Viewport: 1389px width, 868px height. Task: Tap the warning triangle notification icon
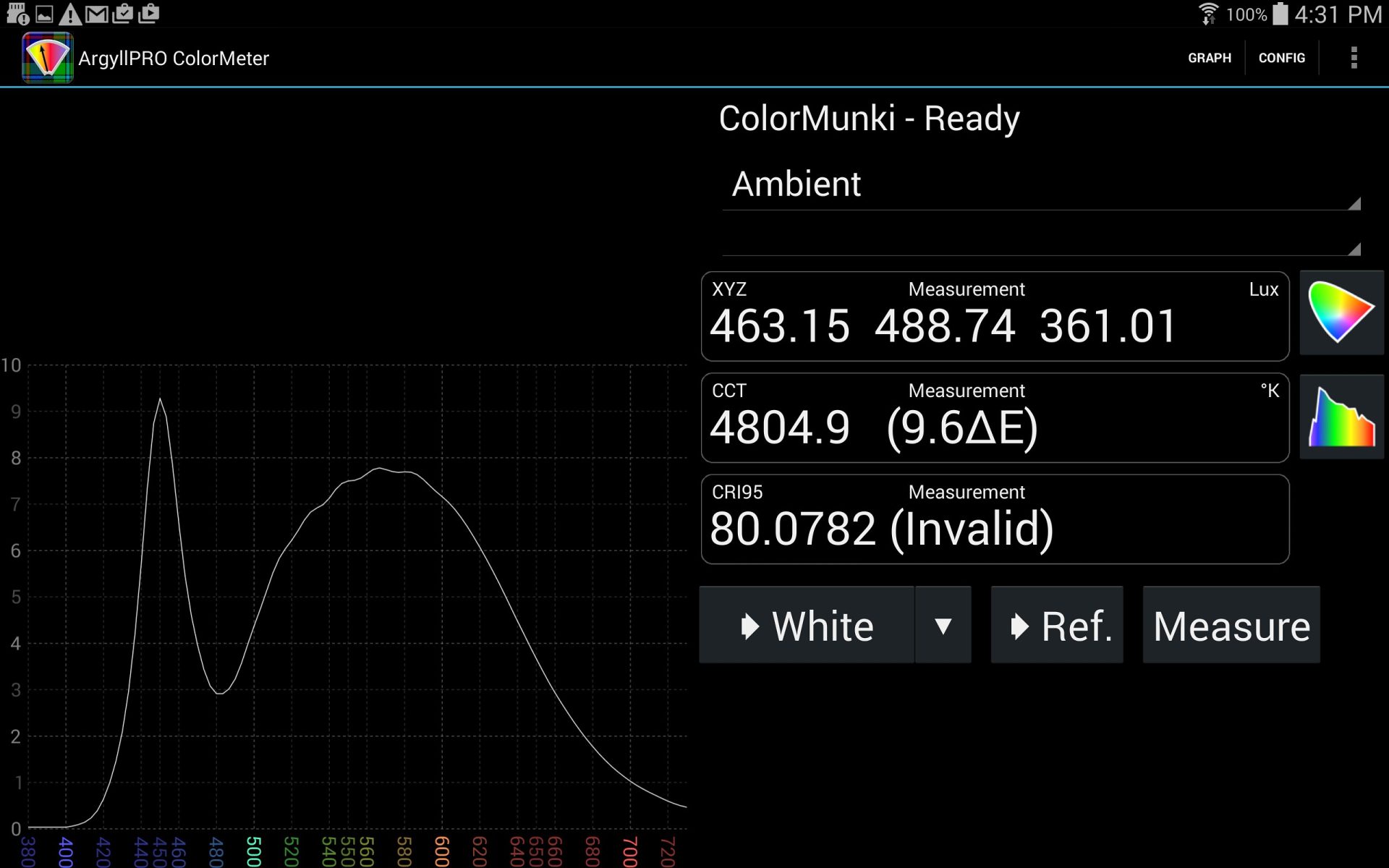pyautogui.click(x=70, y=14)
